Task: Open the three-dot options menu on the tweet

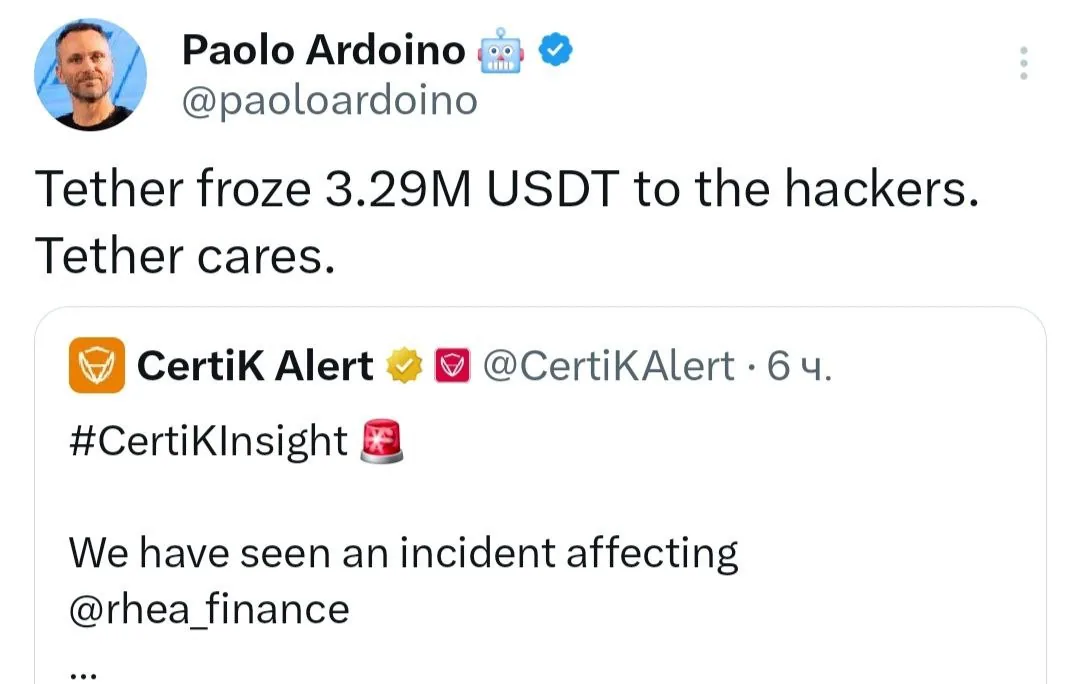Action: click(1023, 64)
